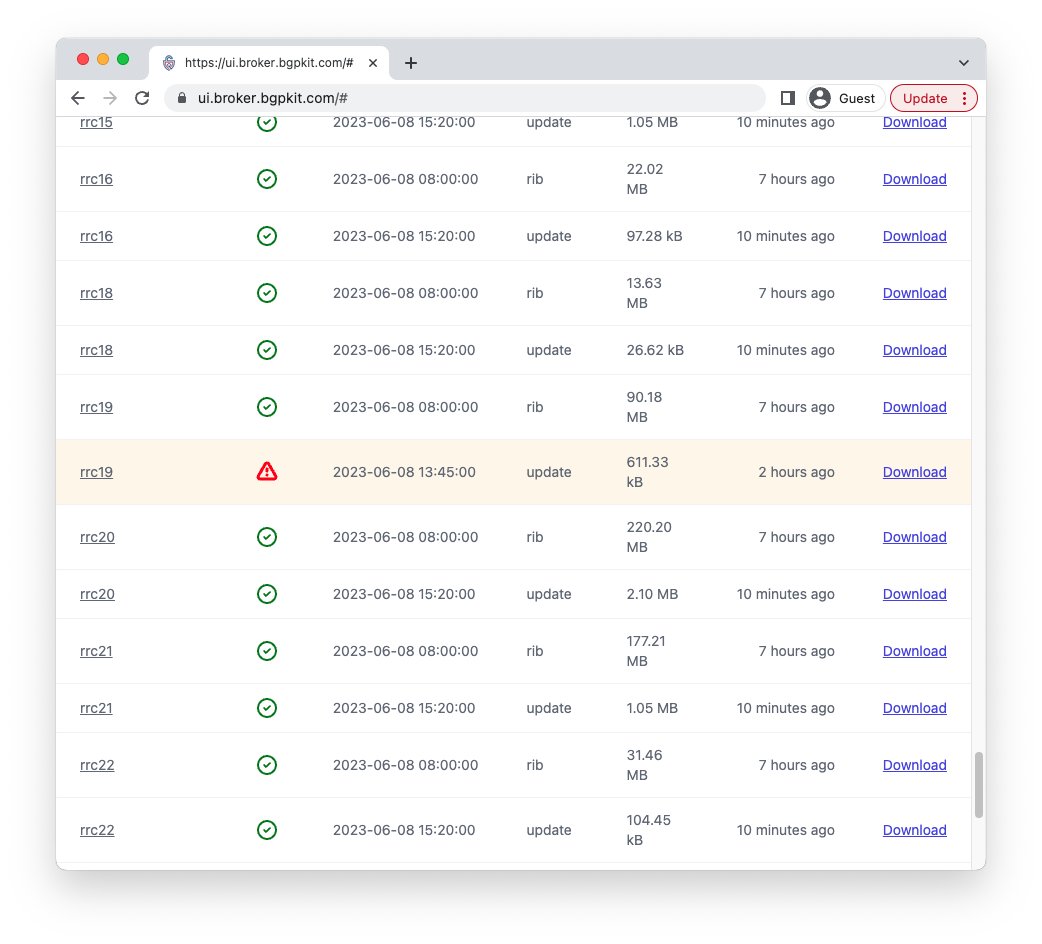This screenshot has height=944, width=1042.
Task: Download the rrc21 1.05 MB update file
Action: click(x=914, y=708)
